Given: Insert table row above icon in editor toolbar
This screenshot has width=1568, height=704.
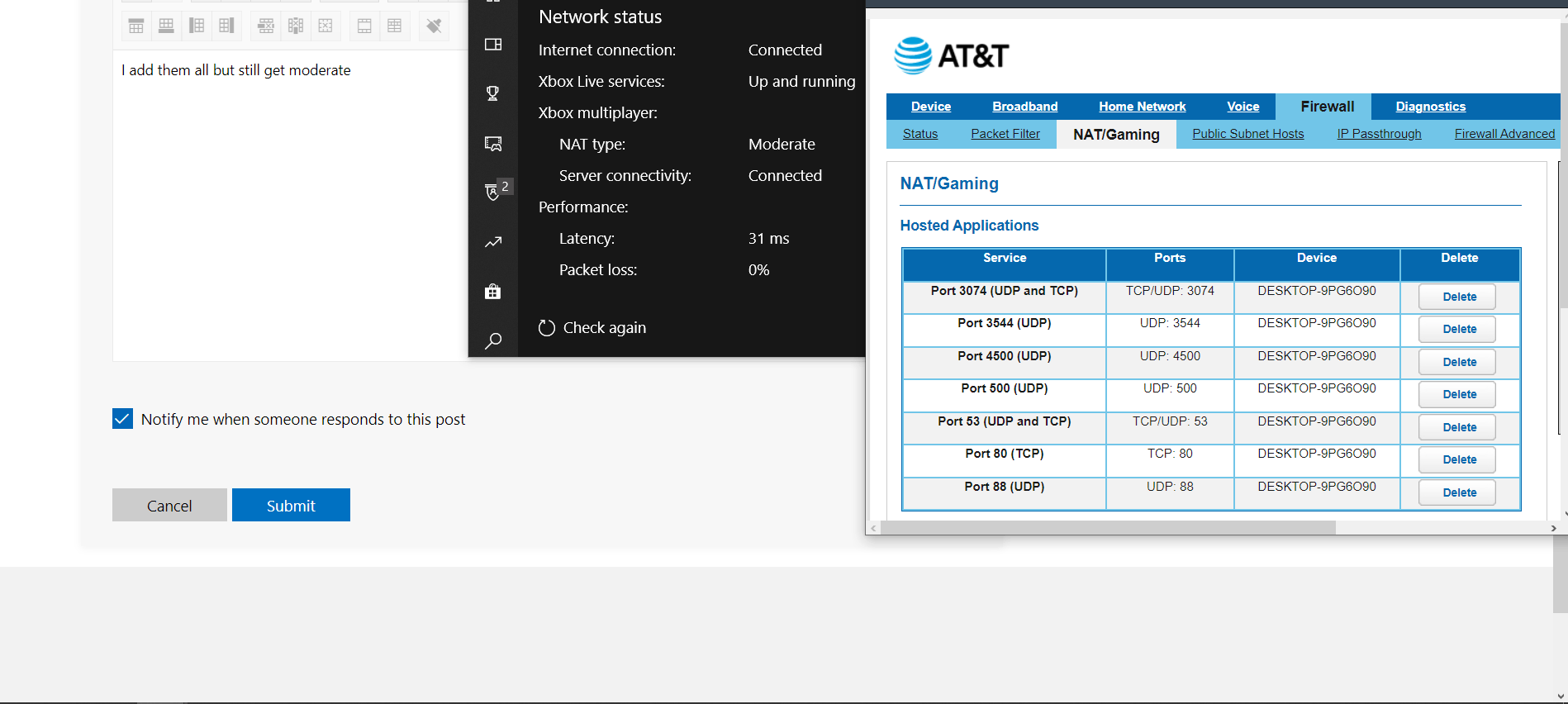Looking at the screenshot, I should [136, 26].
